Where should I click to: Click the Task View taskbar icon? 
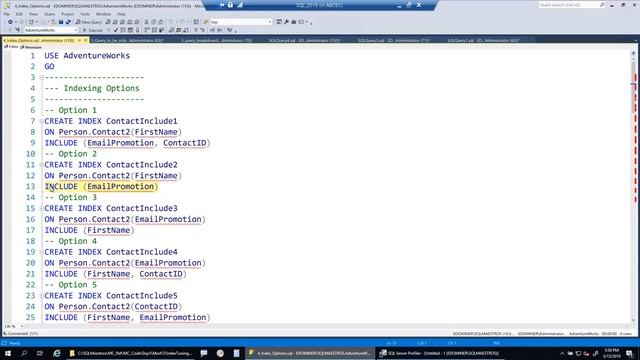(40, 353)
